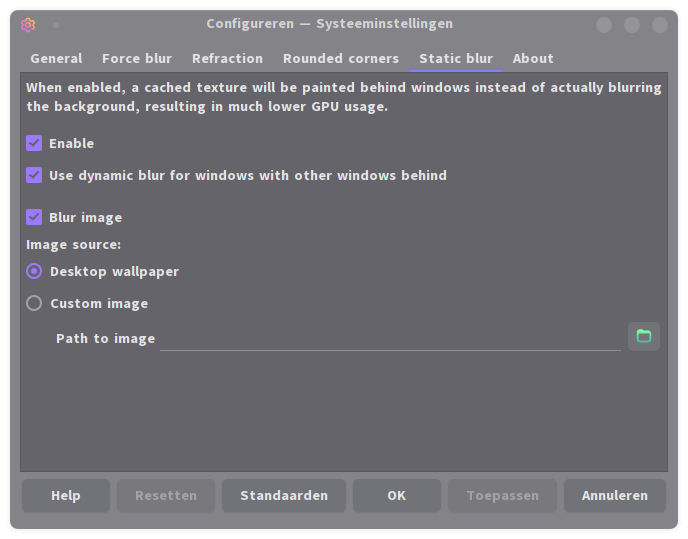Cancel with the Annuleren button
The image size is (688, 539).
614,495
